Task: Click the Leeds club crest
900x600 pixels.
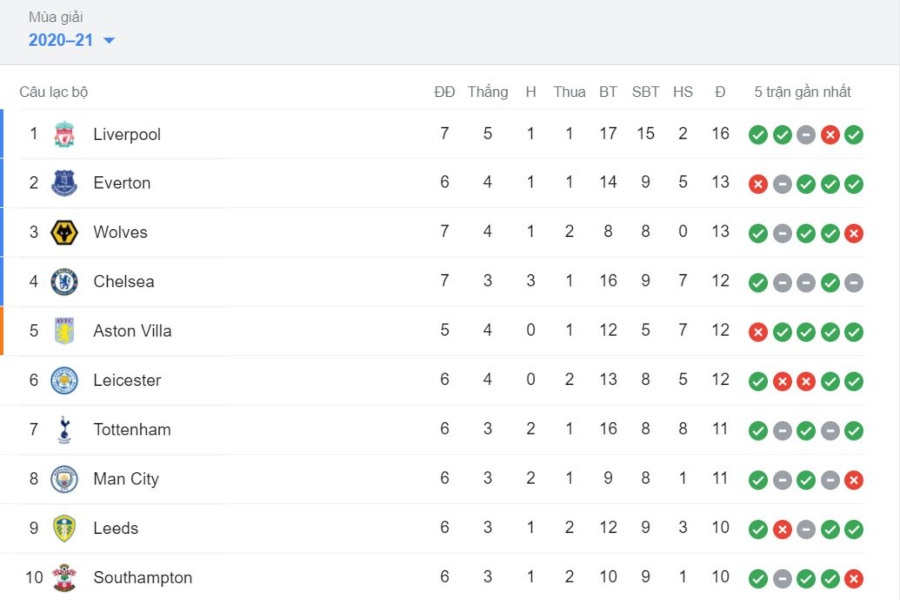Action: (65, 528)
